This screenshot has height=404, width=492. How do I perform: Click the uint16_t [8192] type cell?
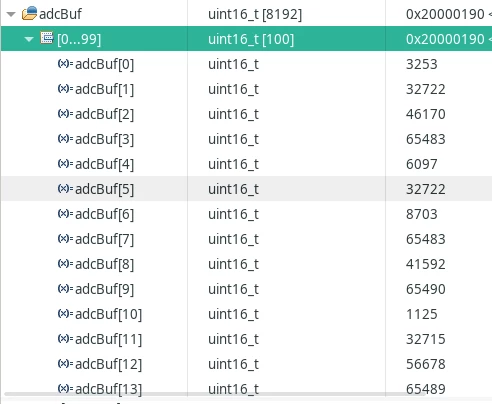255,14
